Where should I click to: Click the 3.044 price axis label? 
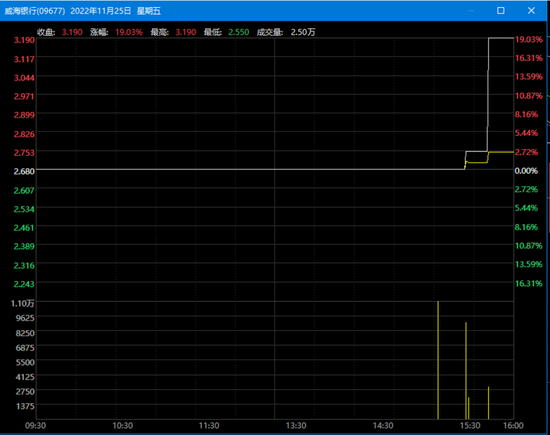click(24, 78)
